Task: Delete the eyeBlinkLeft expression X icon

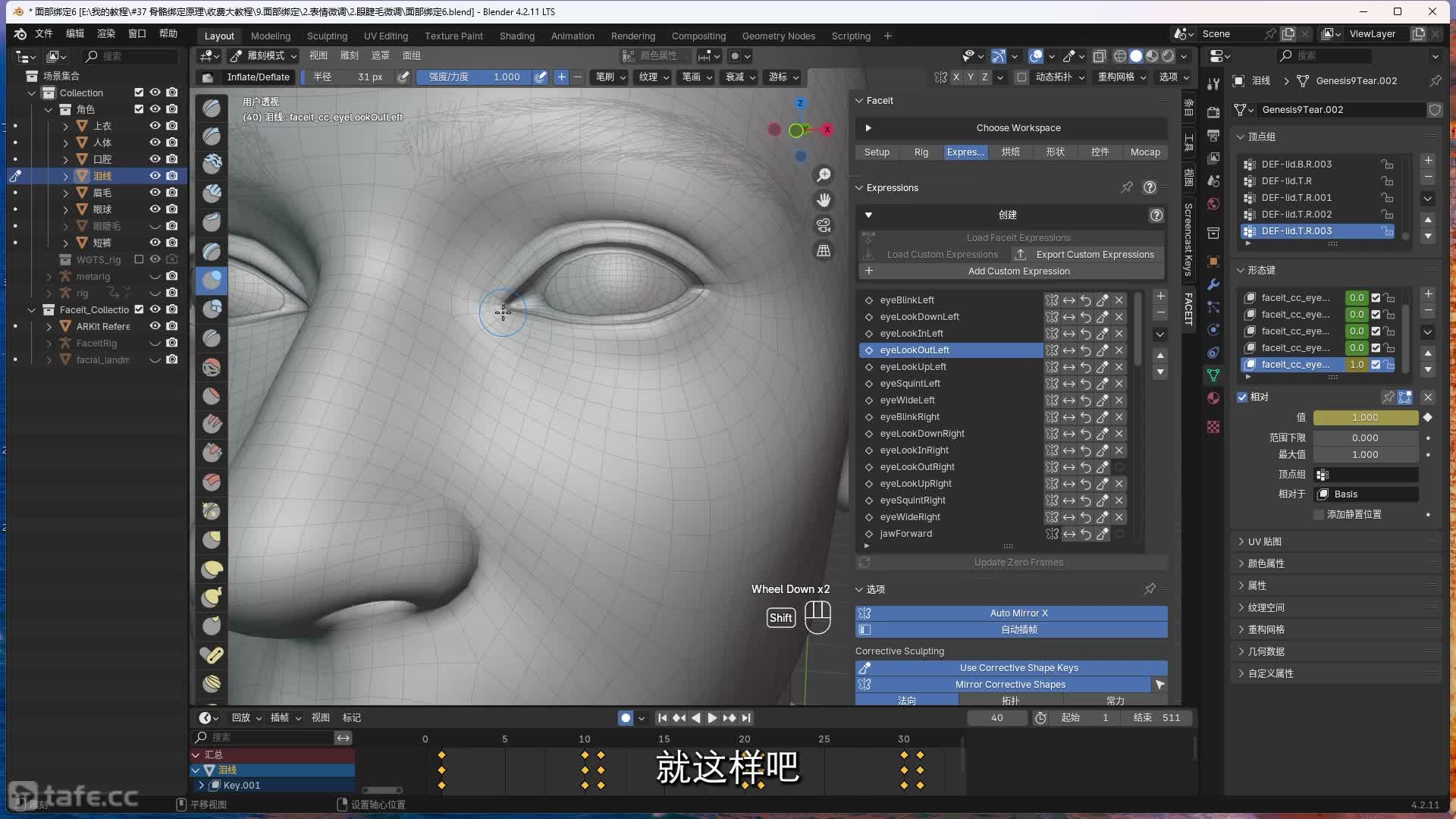Action: pos(1119,300)
